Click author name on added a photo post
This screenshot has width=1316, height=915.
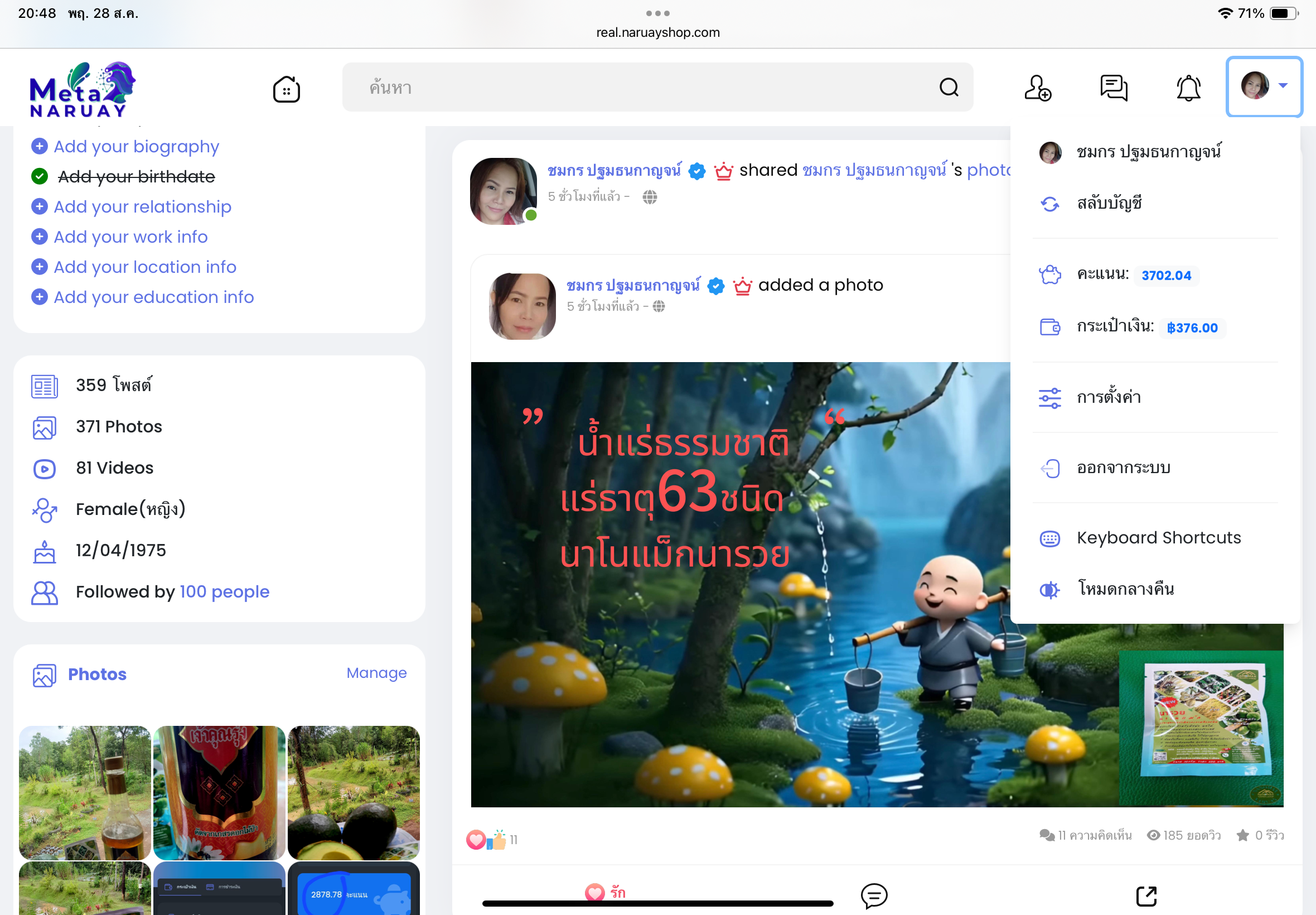pos(633,285)
